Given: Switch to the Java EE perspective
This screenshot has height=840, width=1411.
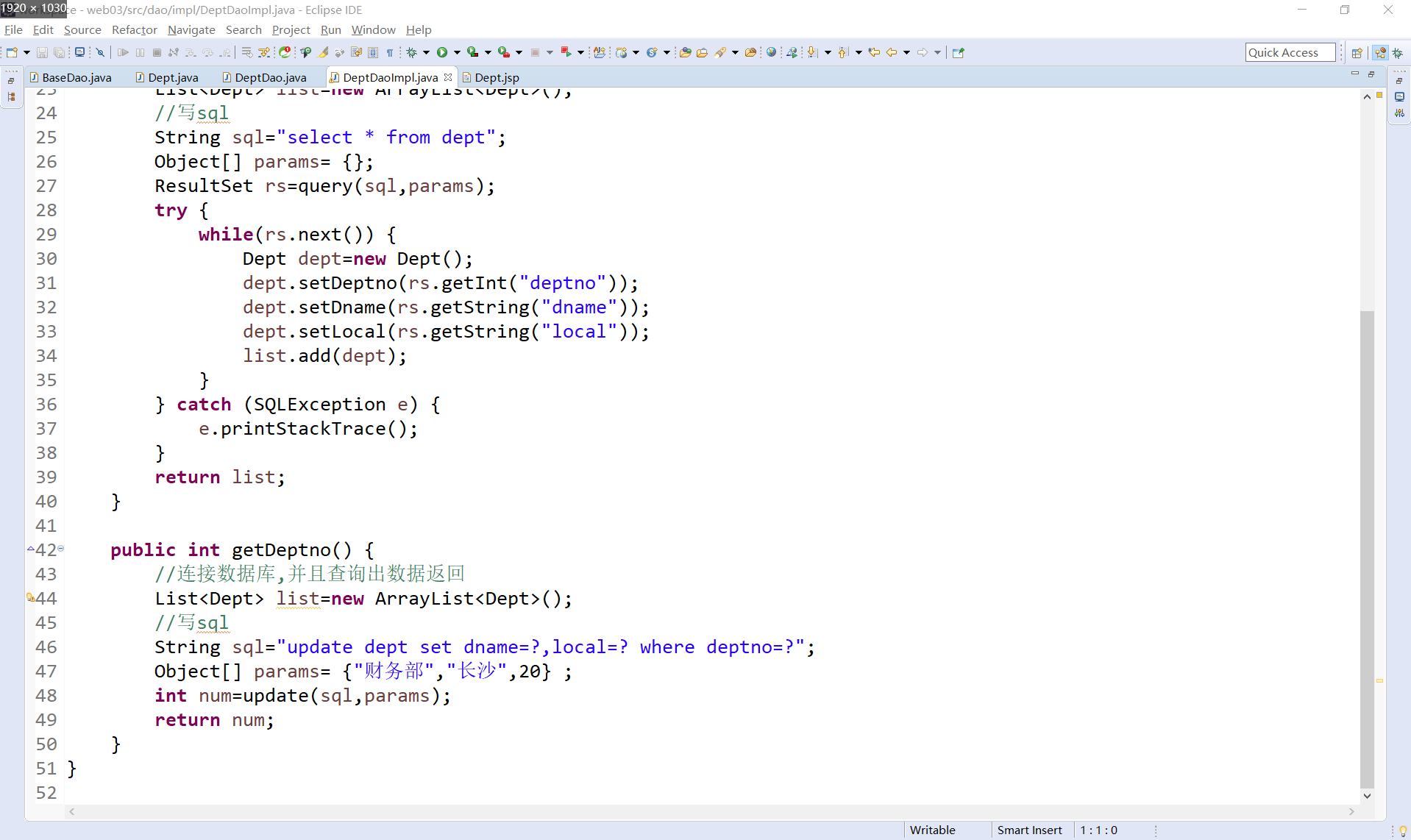Looking at the screenshot, I should coord(1380,52).
